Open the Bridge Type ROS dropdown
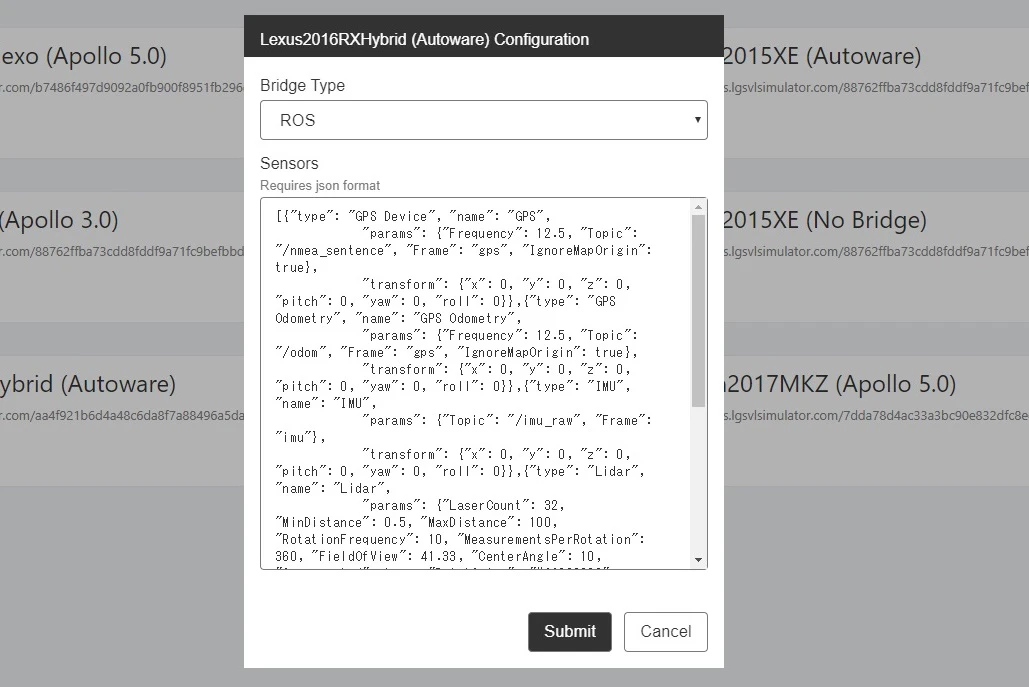Screen dimensions: 1029x687 [484, 120]
